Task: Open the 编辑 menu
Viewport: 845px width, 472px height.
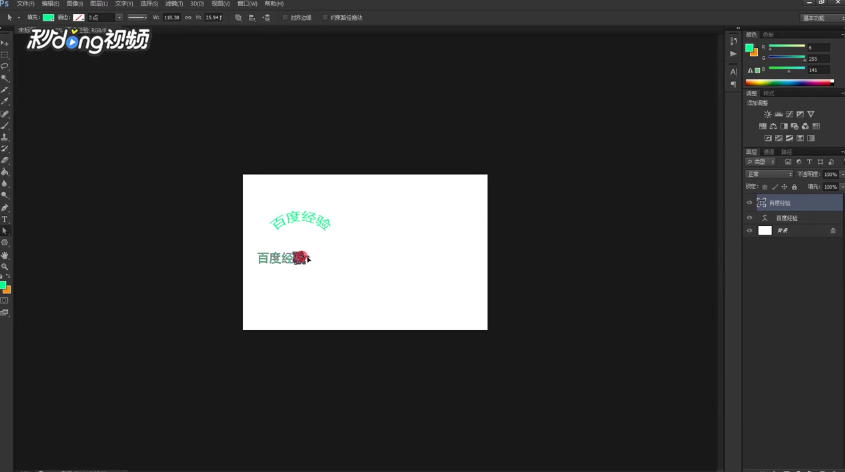Action: (50, 4)
